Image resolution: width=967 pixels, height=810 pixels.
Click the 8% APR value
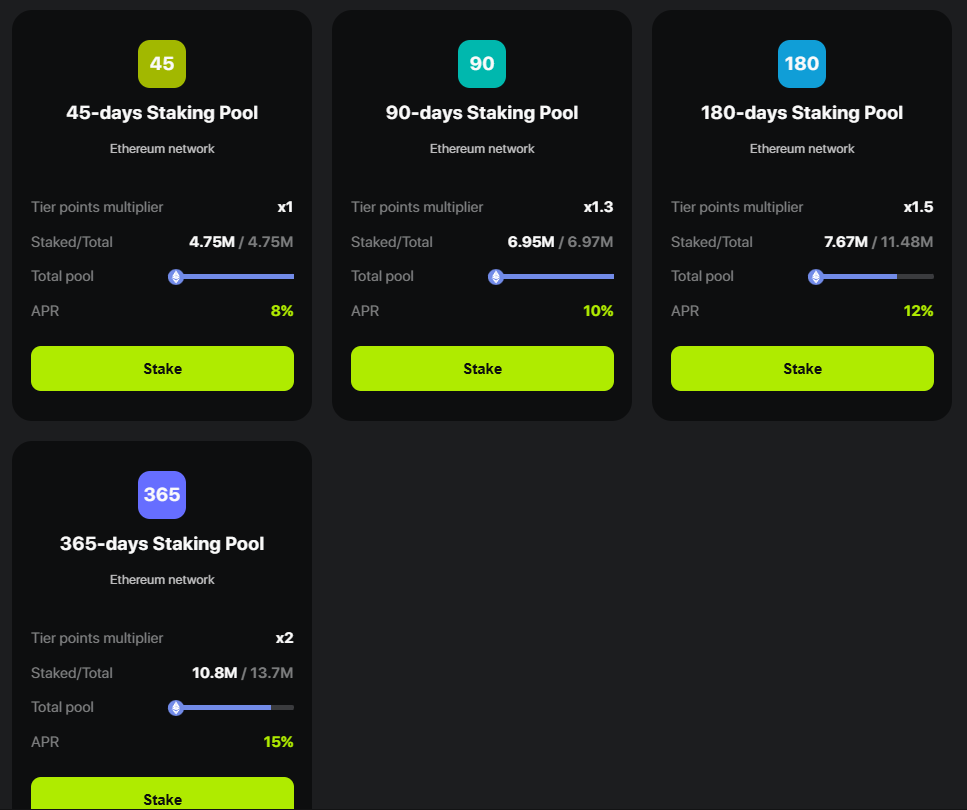click(282, 311)
